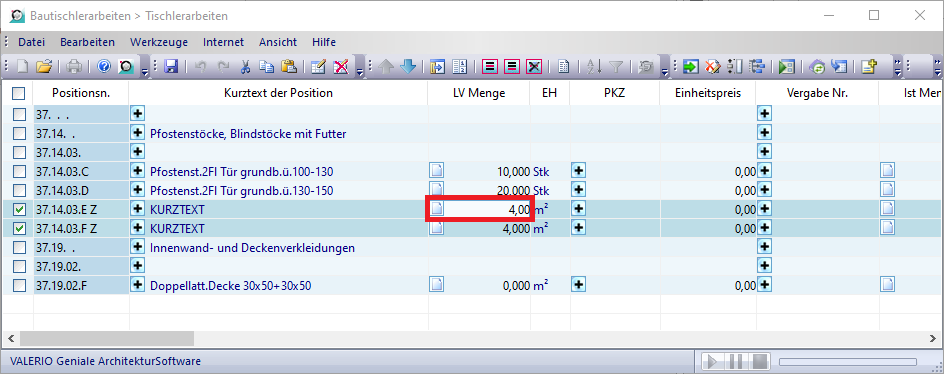
Task: Click the Positionsn. column header
Action: pos(81,93)
